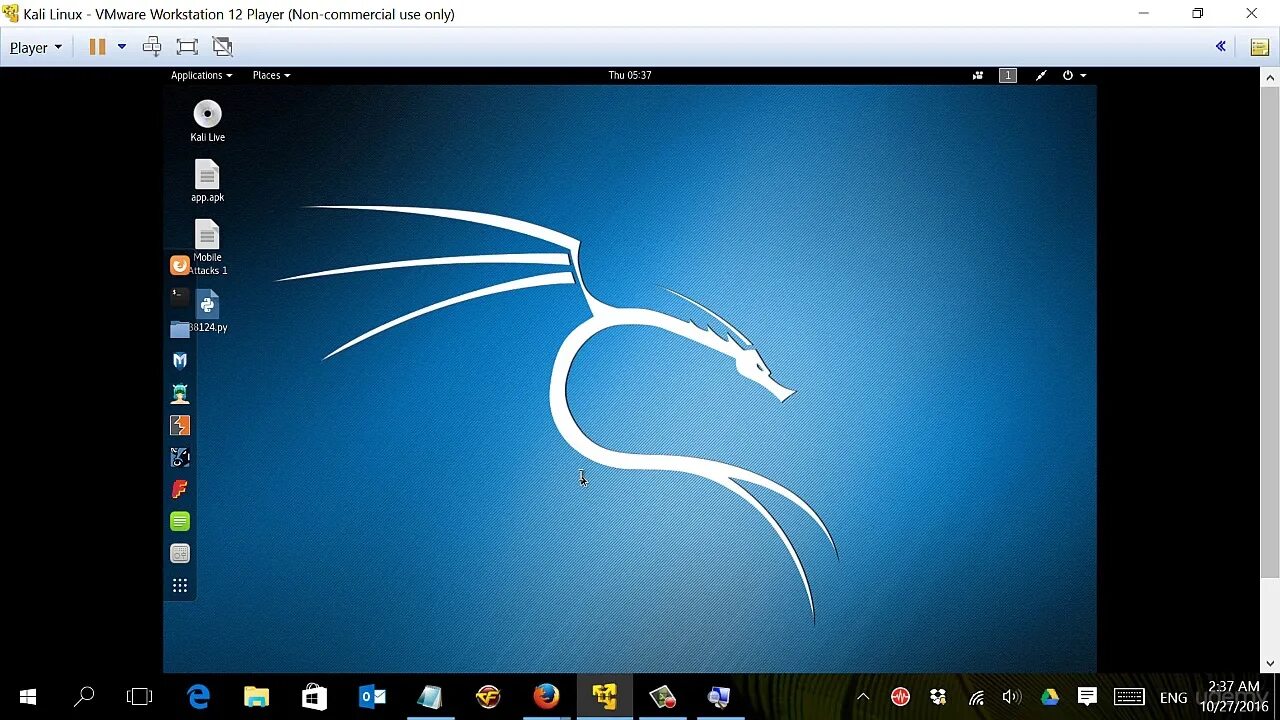This screenshot has height=720, width=1280.
Task: Open Task View on the taskbar
Action: click(x=140, y=697)
